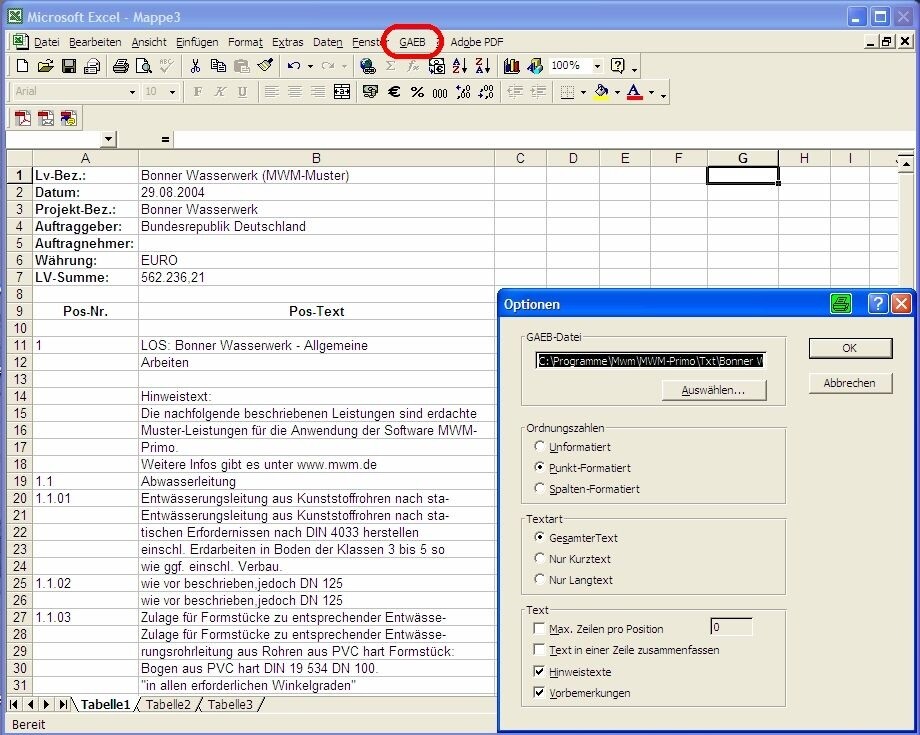Click the Print icon in the toolbar
Screen dimensions: 920x735
[x=120, y=66]
